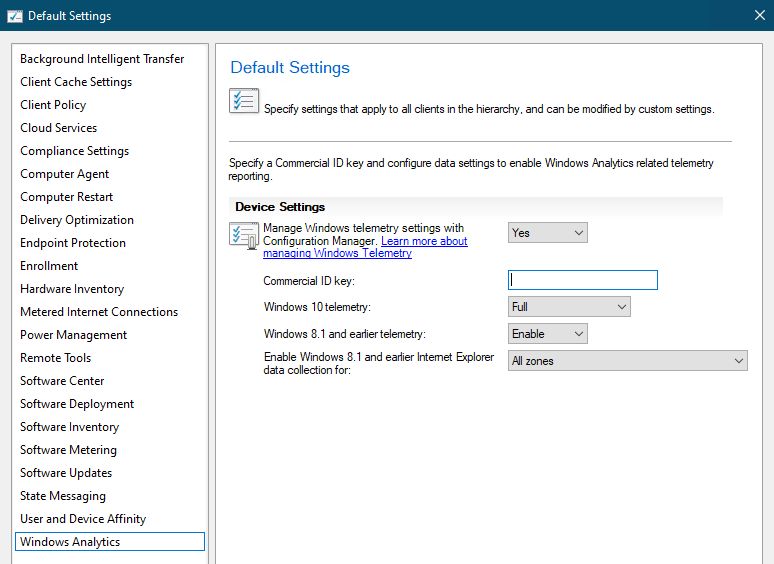Go to Compliance Settings section
Screen dimensions: 774x564
coord(75,151)
